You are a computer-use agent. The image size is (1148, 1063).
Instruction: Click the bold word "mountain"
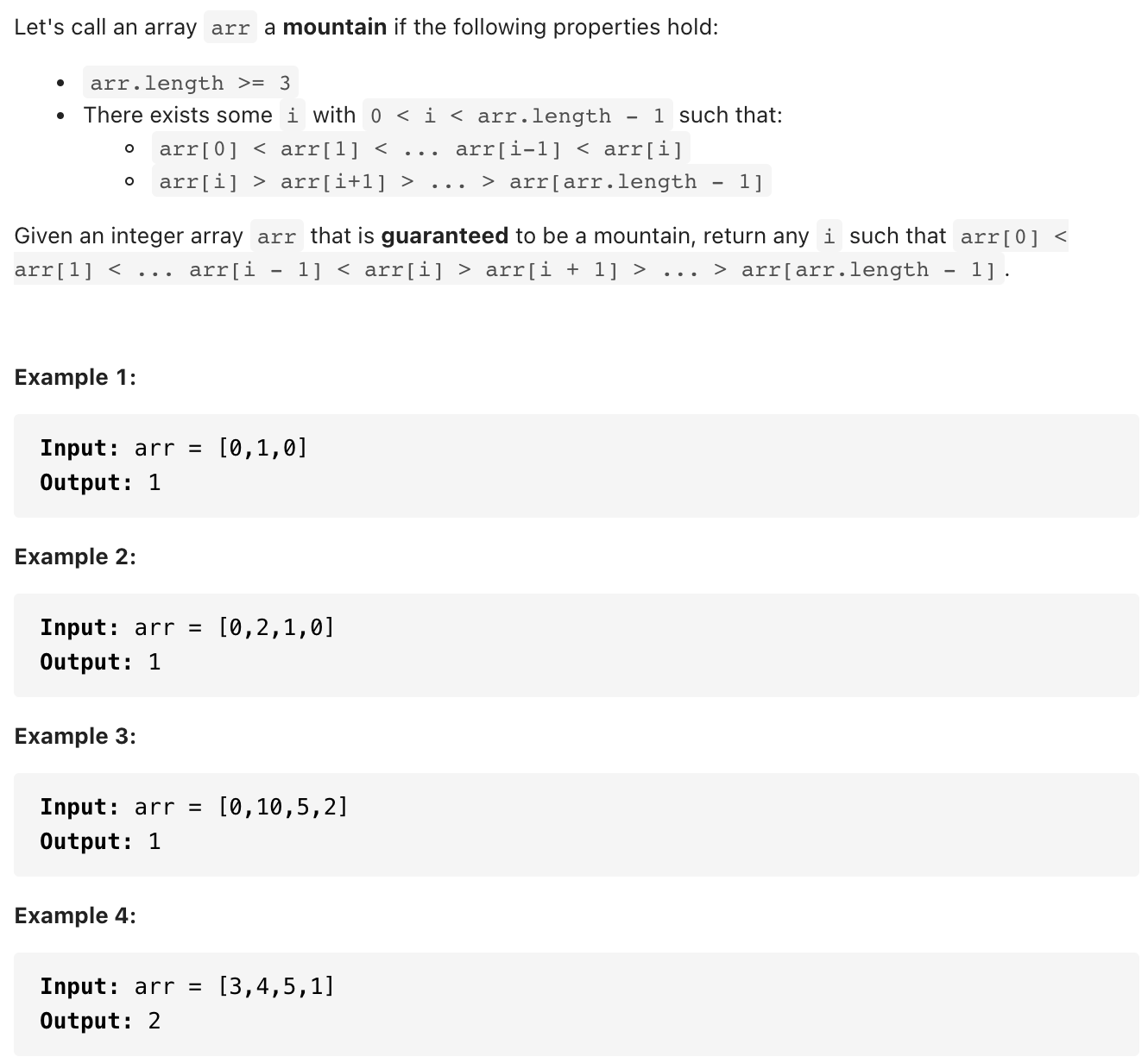(334, 28)
